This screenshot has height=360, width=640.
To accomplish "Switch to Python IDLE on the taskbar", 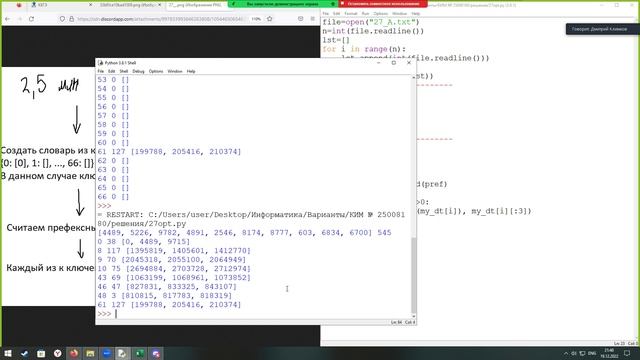I will pos(122,353).
